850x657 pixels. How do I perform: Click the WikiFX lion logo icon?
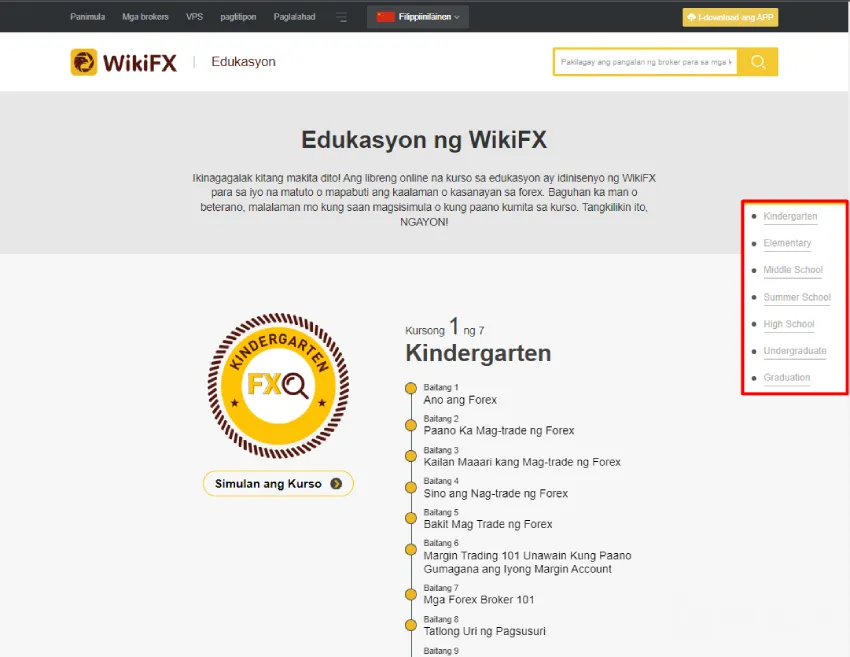[x=83, y=62]
